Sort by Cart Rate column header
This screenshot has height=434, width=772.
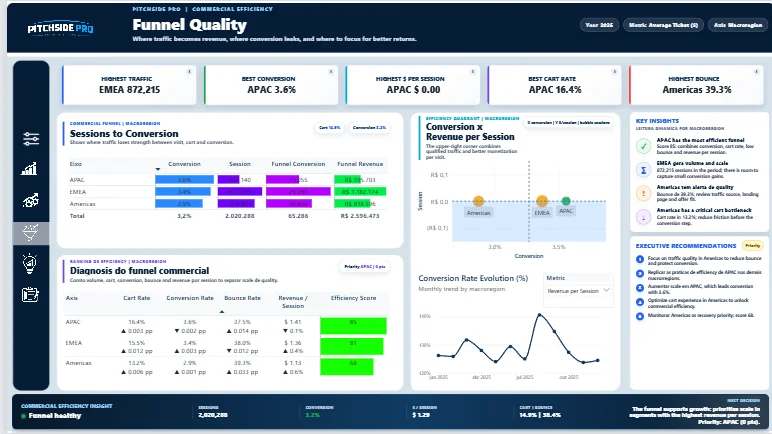[136, 298]
